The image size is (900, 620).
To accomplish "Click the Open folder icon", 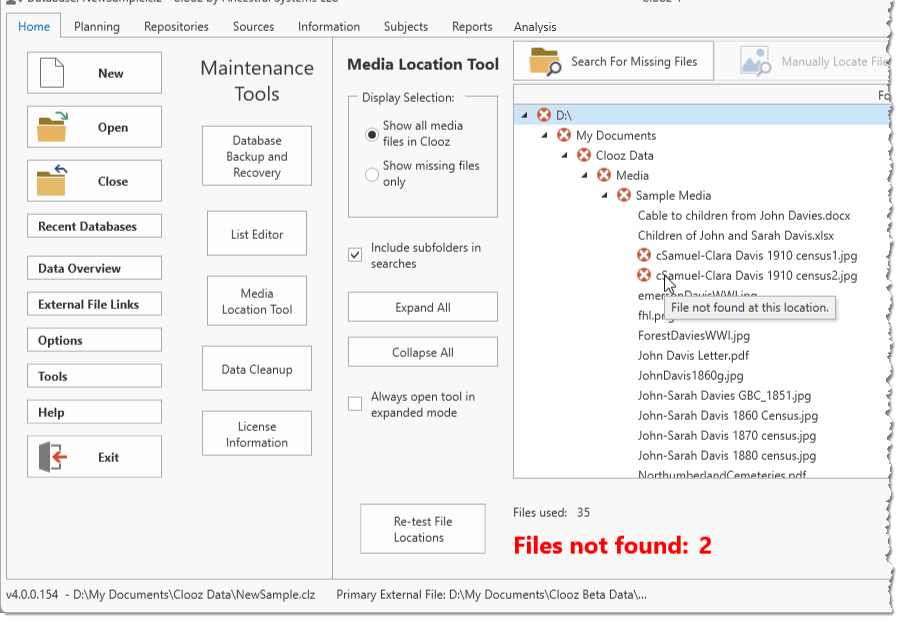I will 51,127.
